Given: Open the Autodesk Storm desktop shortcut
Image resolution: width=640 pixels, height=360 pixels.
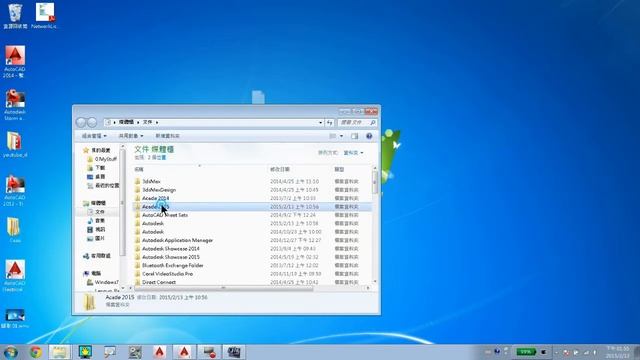Looking at the screenshot, I should tap(15, 105).
